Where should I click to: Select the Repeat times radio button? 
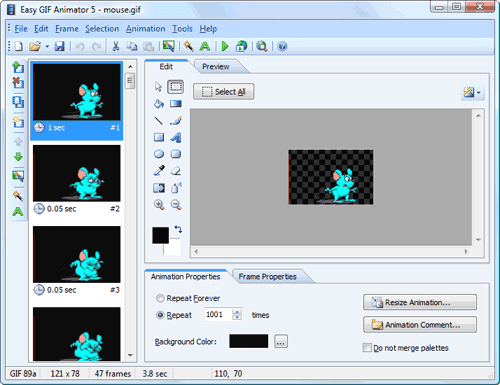pyautogui.click(x=160, y=315)
